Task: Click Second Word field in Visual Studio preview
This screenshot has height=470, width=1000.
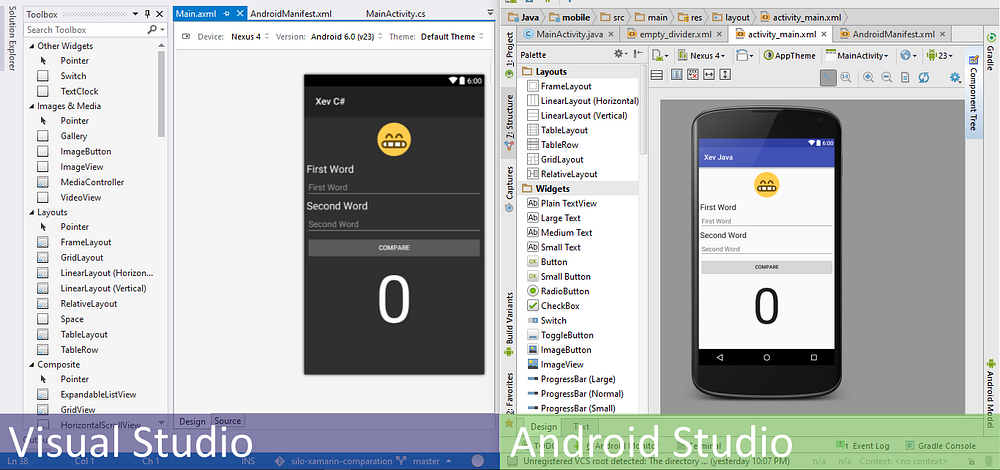Action: (393, 224)
